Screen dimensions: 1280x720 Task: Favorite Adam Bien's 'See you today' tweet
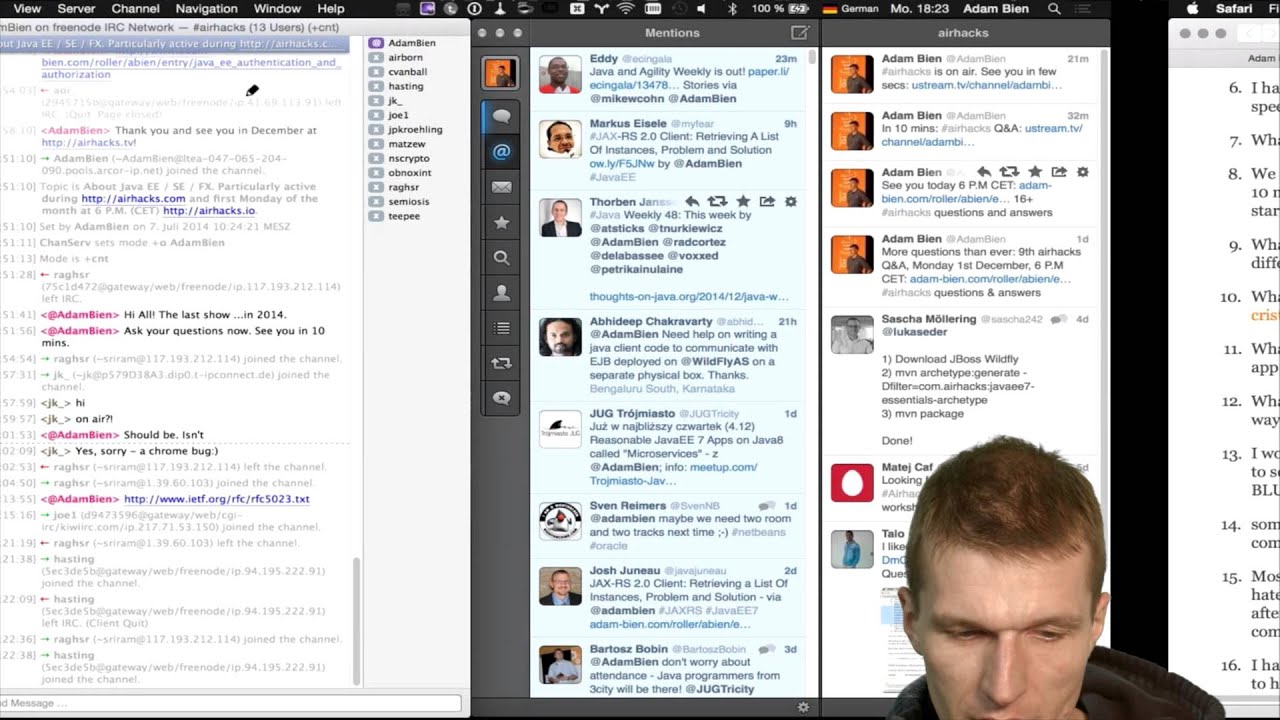(1035, 172)
